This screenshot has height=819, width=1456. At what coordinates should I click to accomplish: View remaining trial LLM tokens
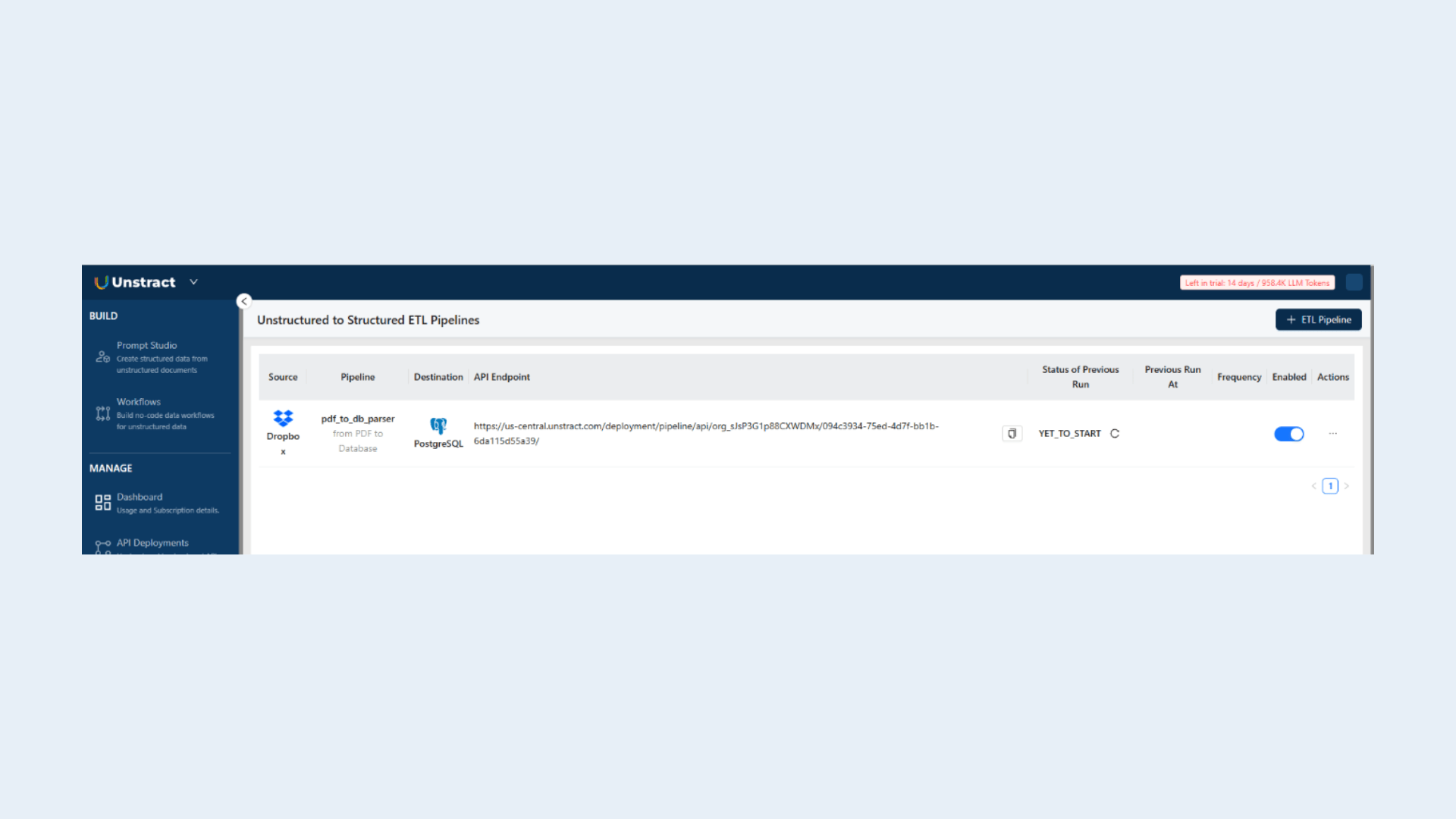tap(1257, 282)
